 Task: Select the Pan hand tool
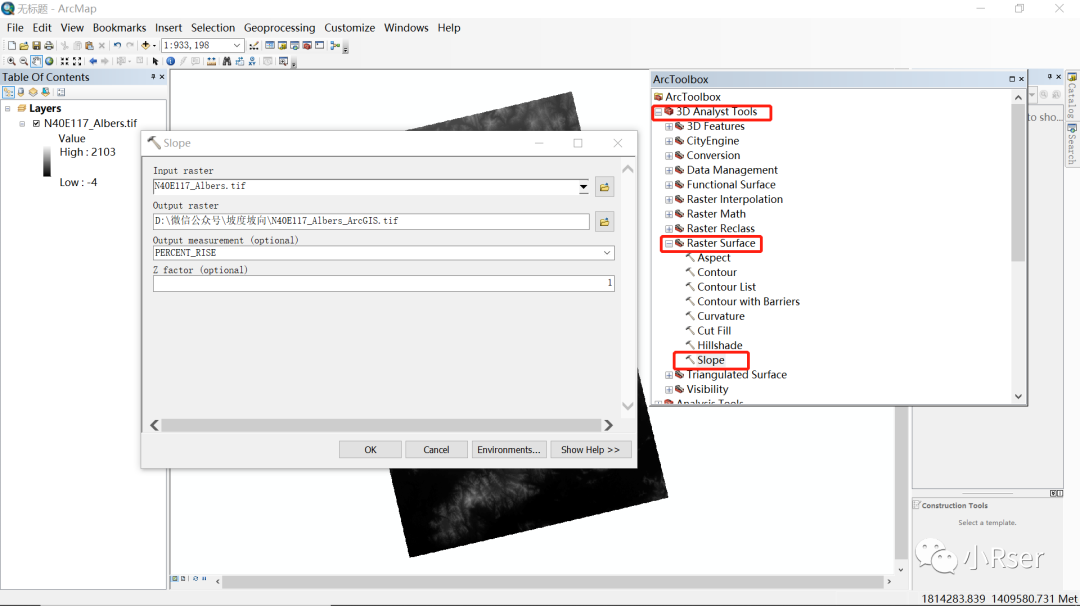pos(37,61)
